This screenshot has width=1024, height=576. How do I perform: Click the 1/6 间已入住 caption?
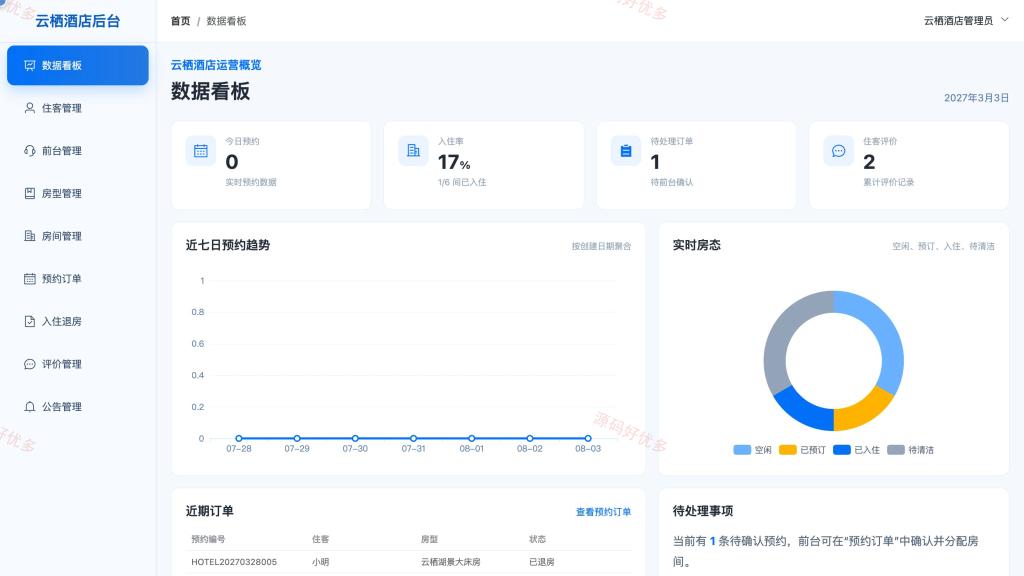coord(462,182)
